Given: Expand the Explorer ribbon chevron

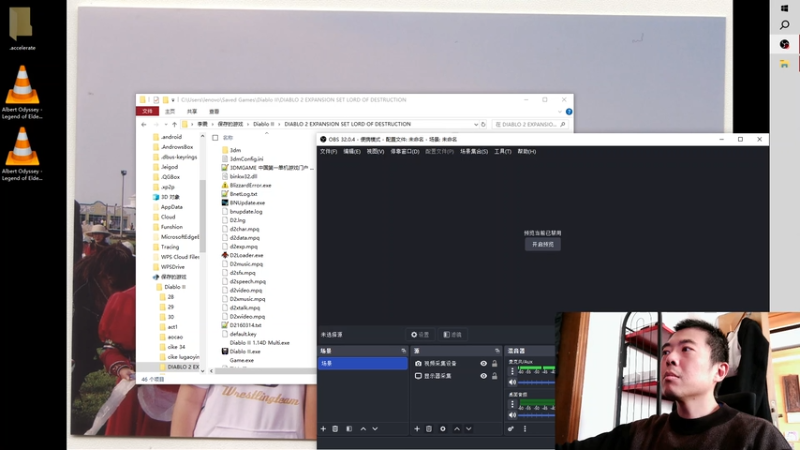Looking at the screenshot, I should pyautogui.click(x=560, y=111).
